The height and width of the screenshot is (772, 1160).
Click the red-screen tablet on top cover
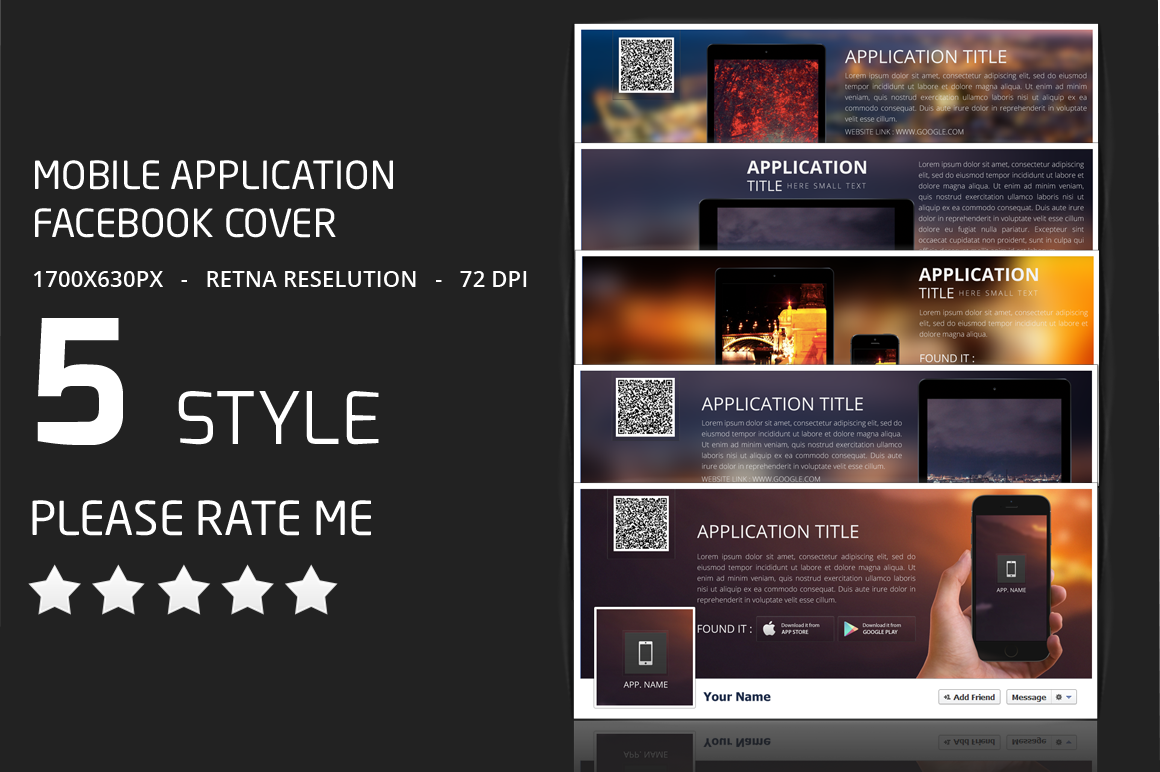coord(767,101)
